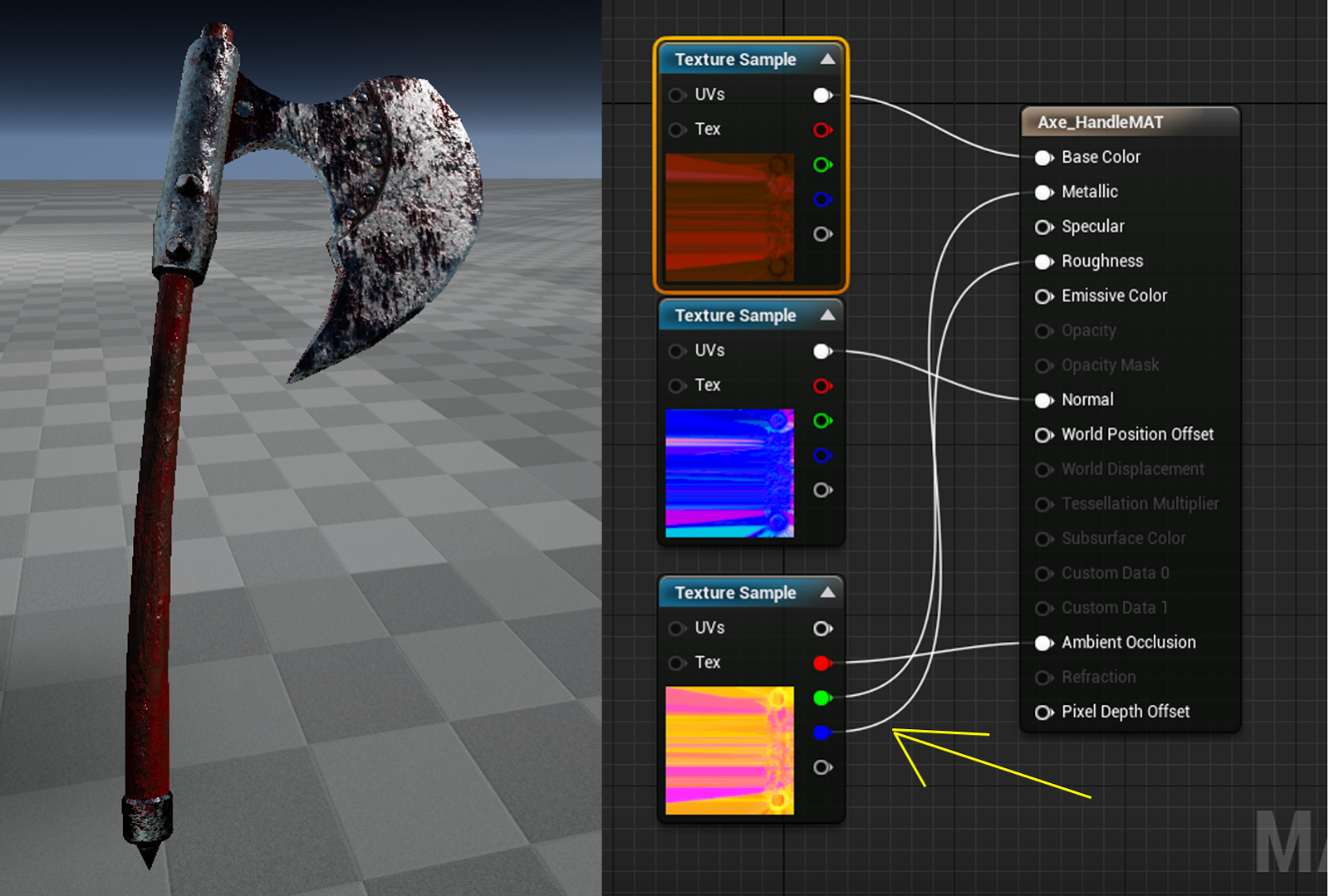Click the UVs input pin of top Texture Sample
Screen dimensions: 1329x896
[x=677, y=95]
